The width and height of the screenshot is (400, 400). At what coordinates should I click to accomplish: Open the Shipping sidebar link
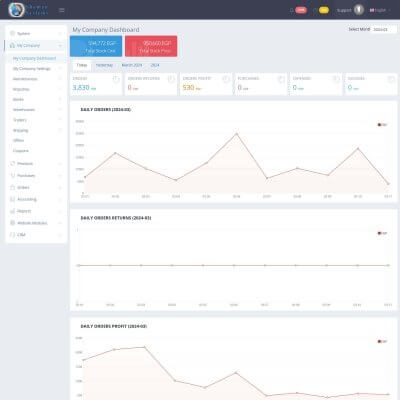20,130
